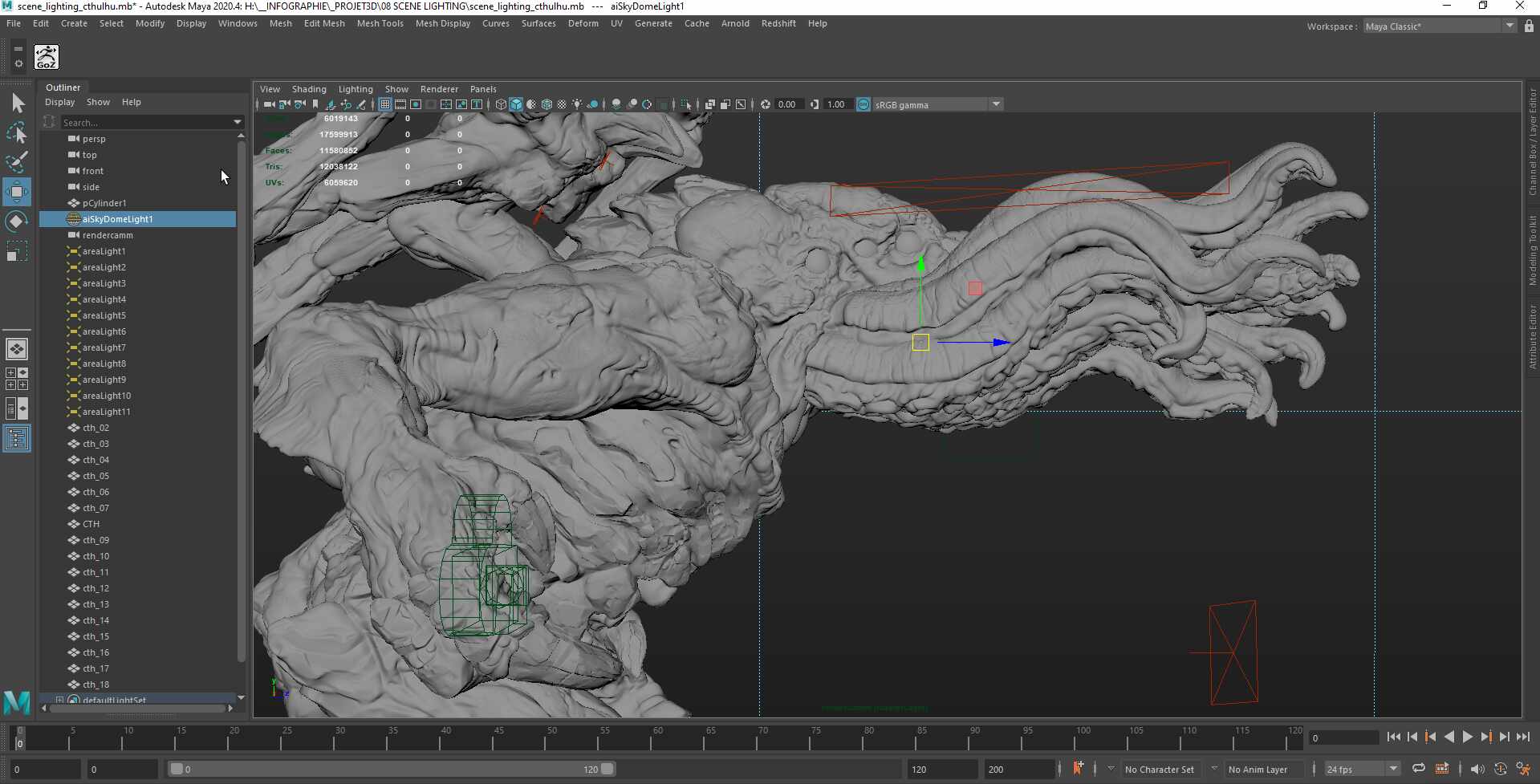Open Grease Pencil tool
The width and height of the screenshot is (1540, 784).
coord(361,104)
